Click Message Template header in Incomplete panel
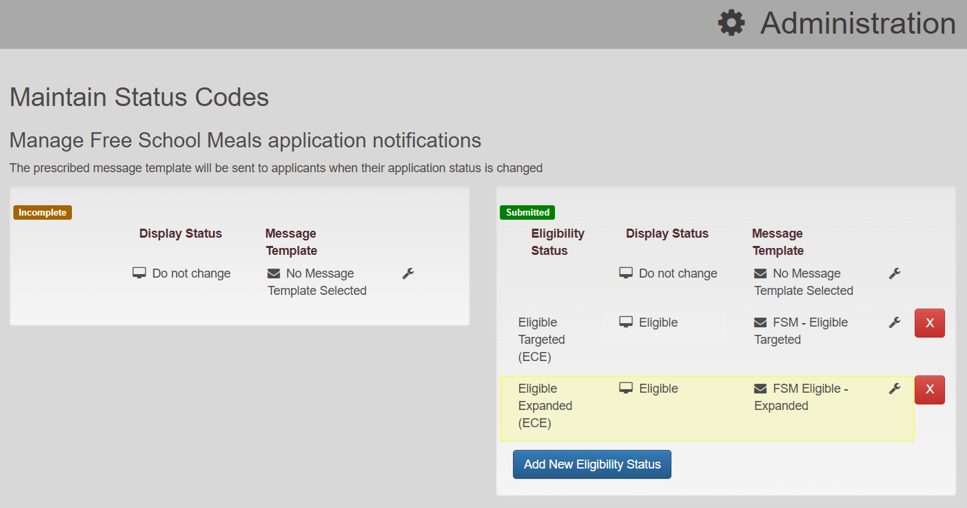 click(291, 242)
